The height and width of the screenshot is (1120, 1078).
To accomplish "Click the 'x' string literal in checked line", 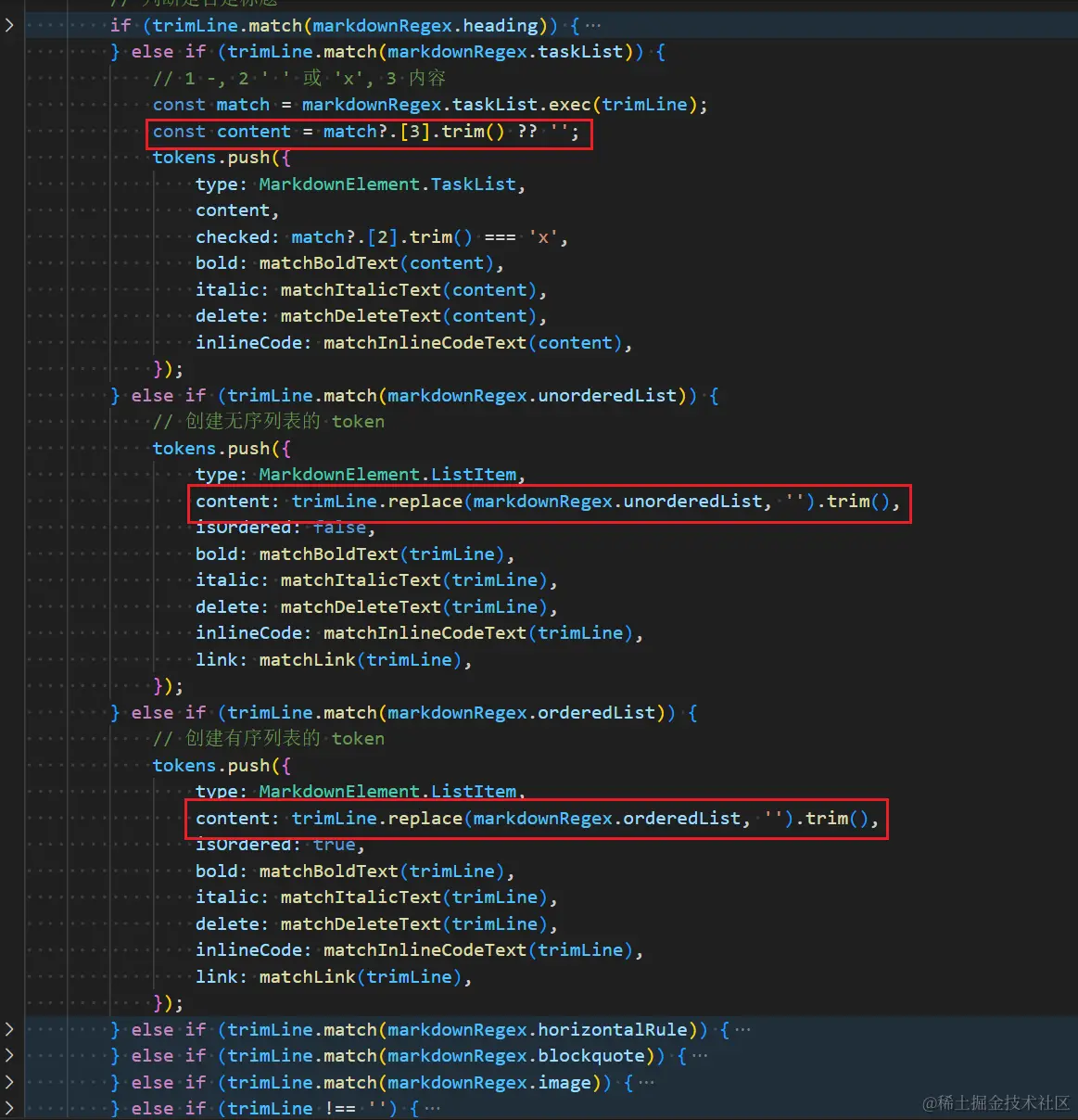I will point(544,237).
